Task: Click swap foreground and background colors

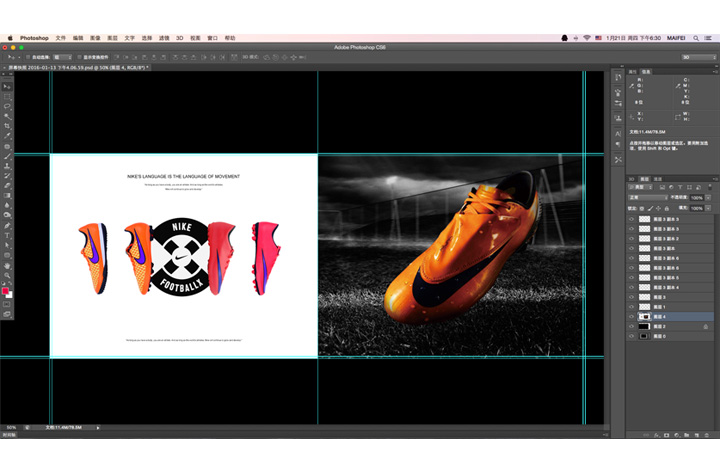Action: click(10, 284)
